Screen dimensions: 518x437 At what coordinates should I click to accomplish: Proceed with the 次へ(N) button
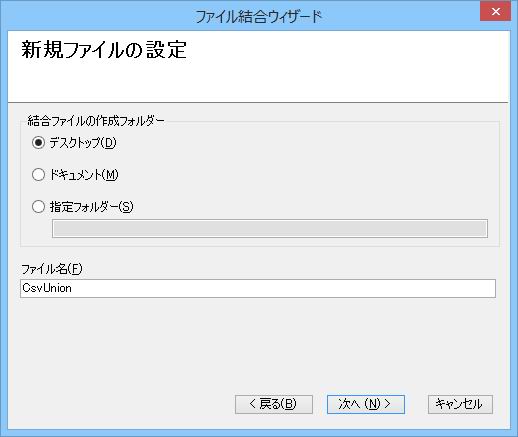click(366, 404)
